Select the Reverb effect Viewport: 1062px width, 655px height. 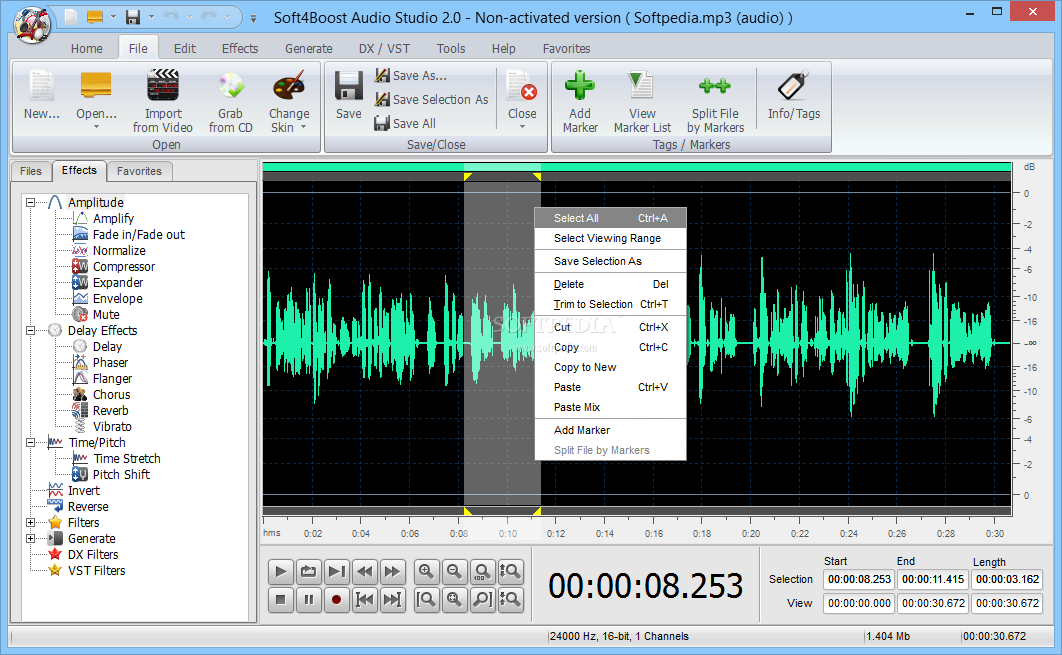tap(110, 410)
